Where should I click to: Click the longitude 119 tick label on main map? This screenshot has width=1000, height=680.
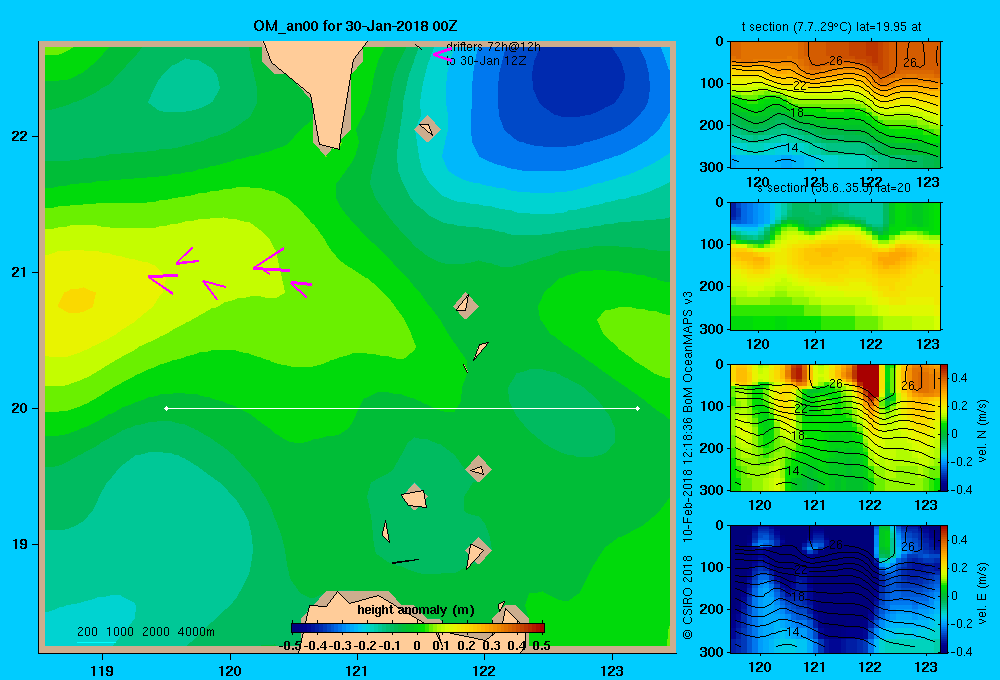pyautogui.click(x=102, y=670)
